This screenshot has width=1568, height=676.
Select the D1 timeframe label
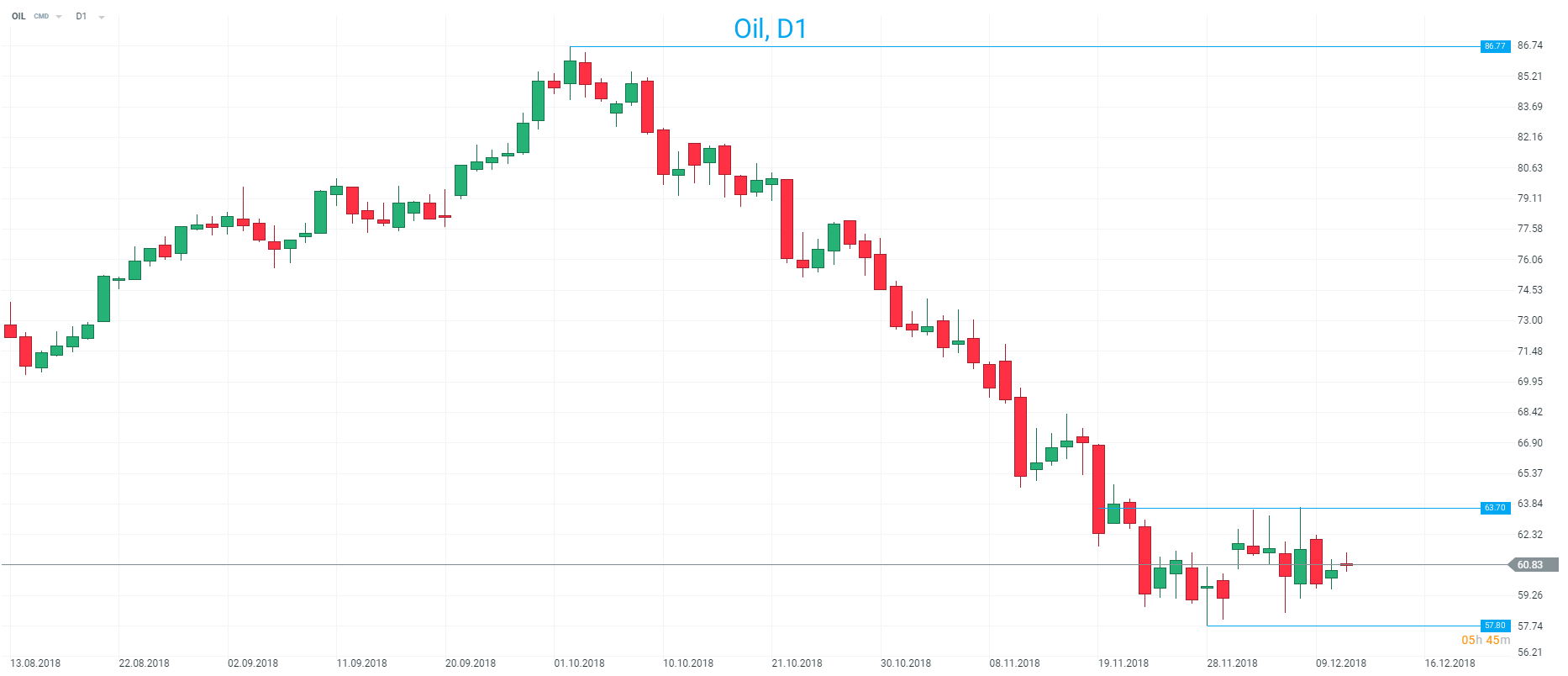pos(81,16)
